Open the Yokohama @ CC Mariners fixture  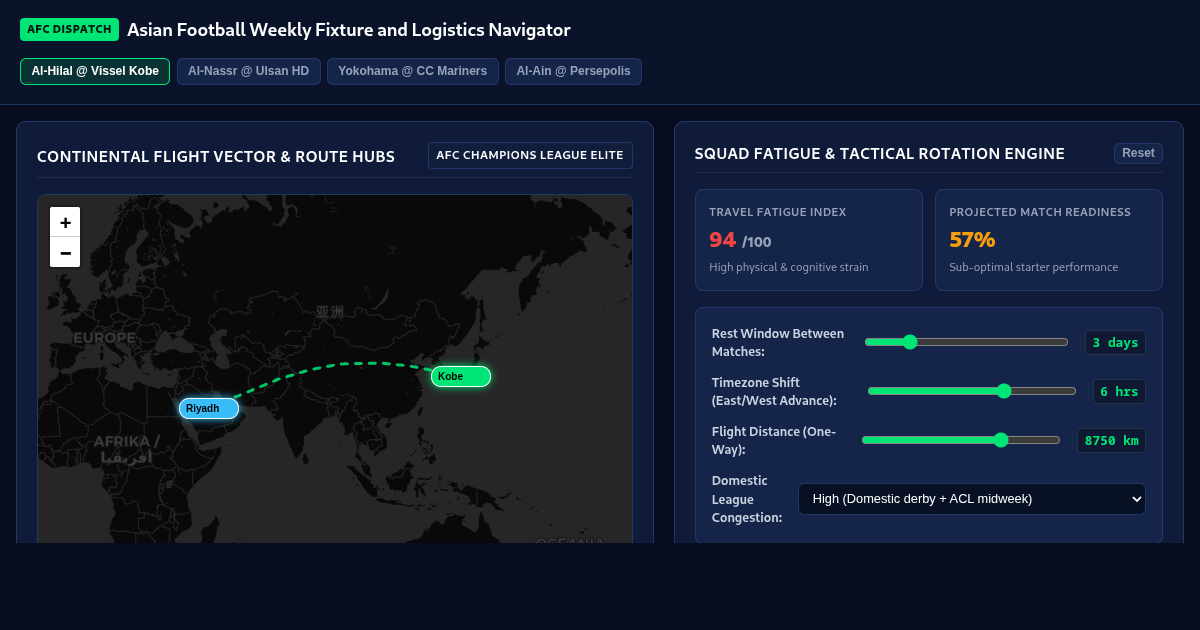coord(413,71)
